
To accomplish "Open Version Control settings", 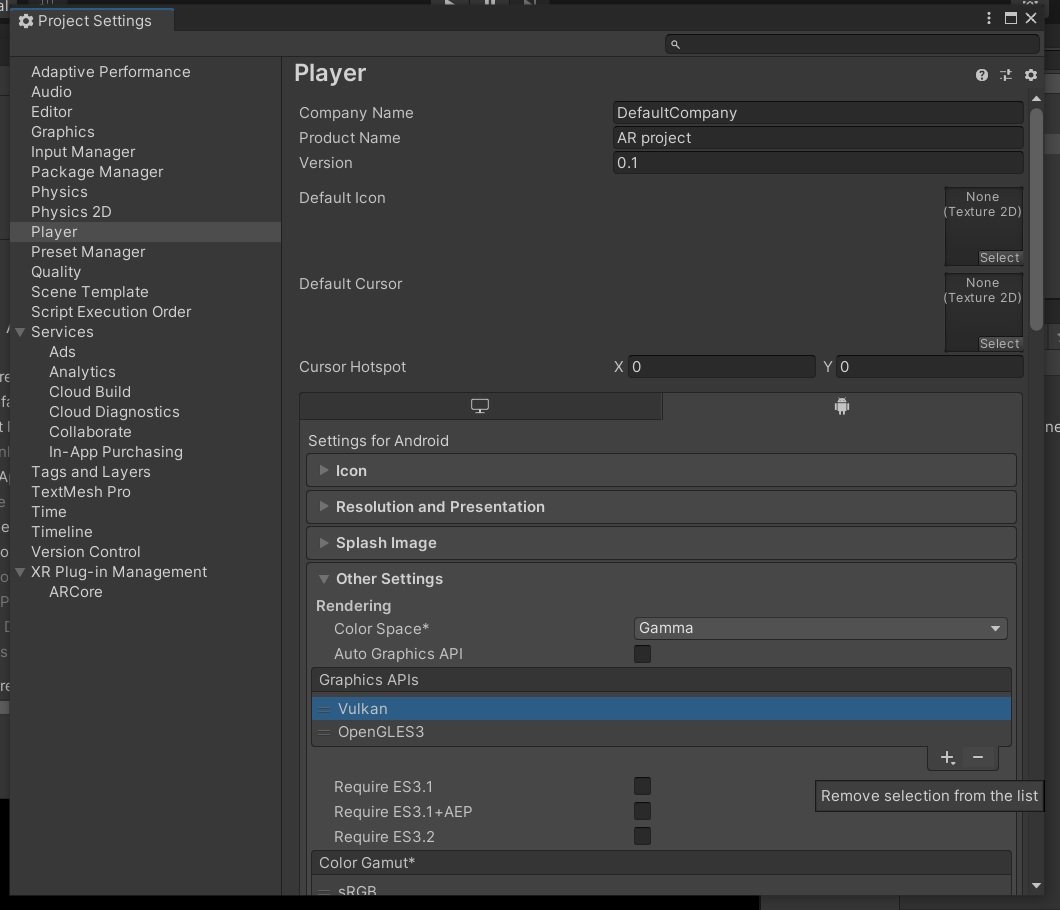I will (86, 552).
